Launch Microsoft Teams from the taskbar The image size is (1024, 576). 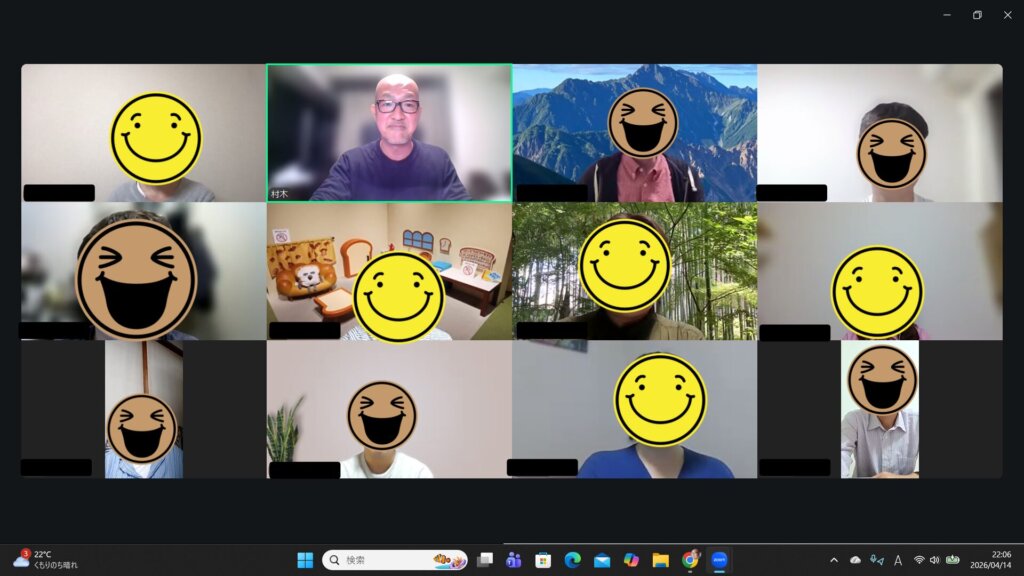(x=514, y=560)
